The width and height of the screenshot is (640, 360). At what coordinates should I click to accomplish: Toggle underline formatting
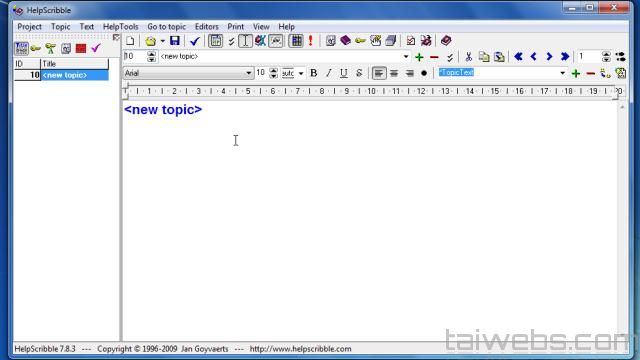tap(344, 73)
